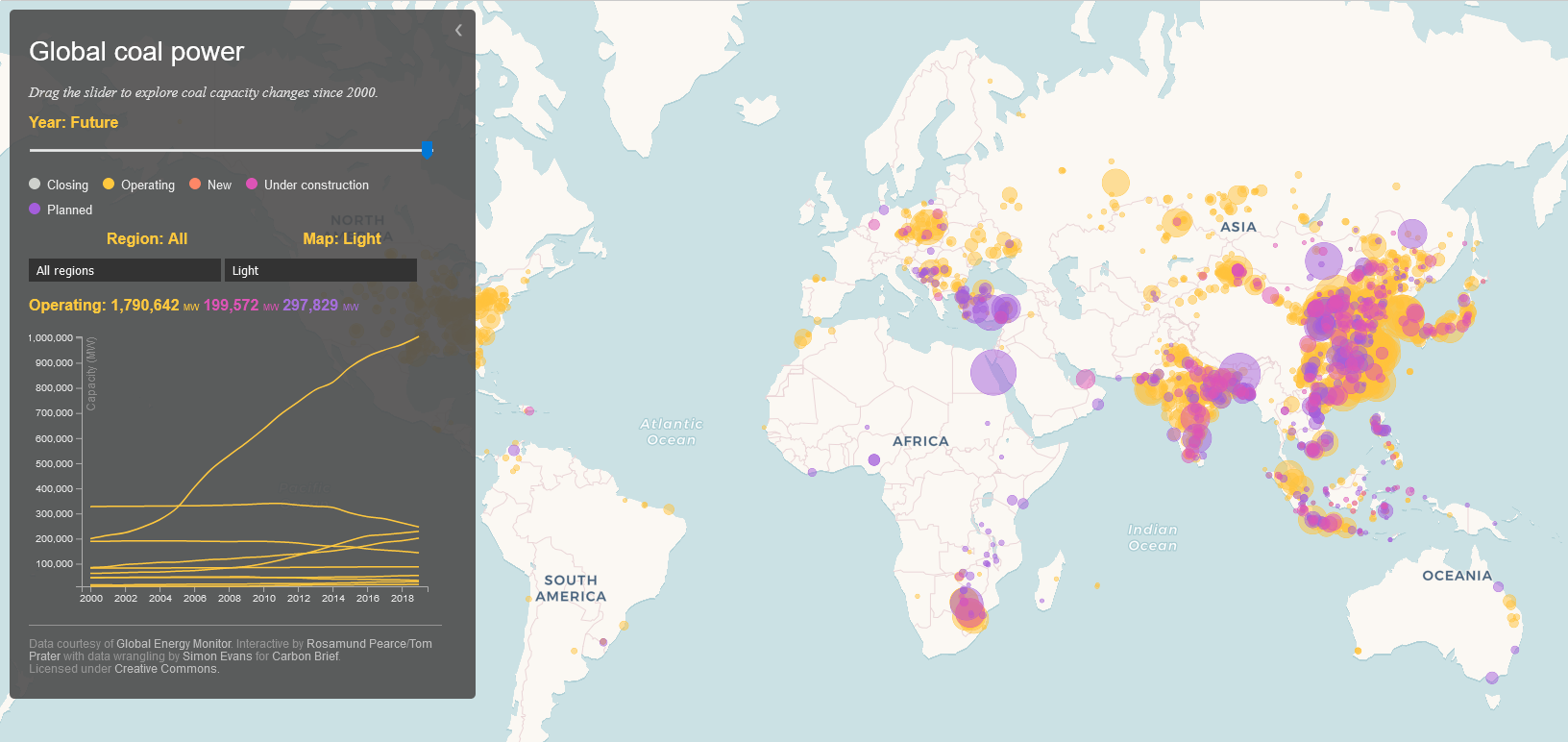Open the Global Energy Monitor link
Viewport: 1568px width, 742px height.
click(x=174, y=644)
